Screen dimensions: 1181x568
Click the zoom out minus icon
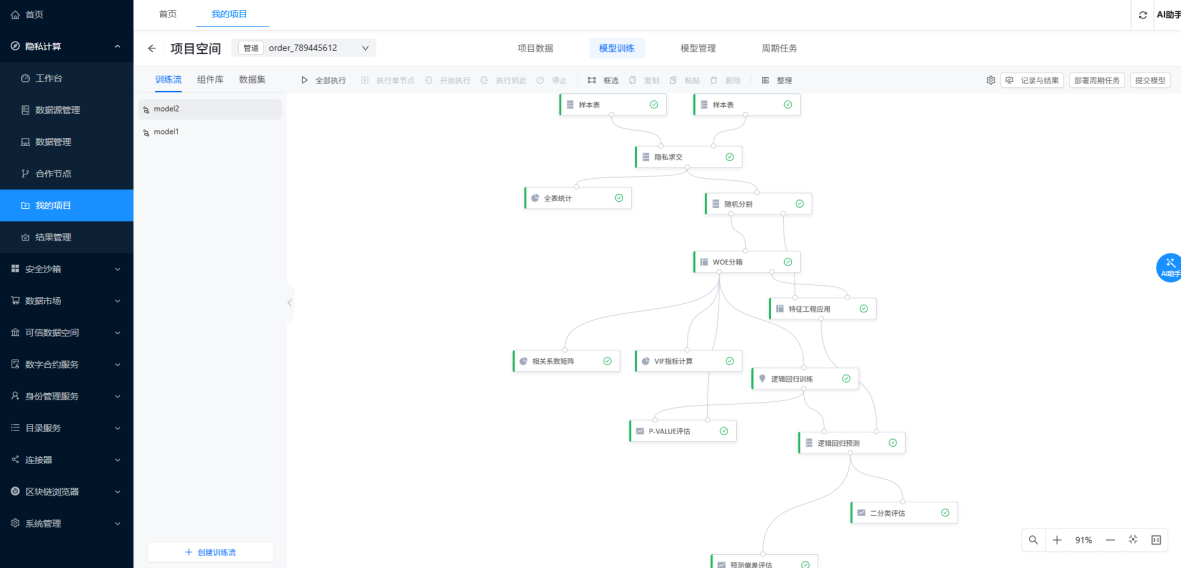(1110, 540)
